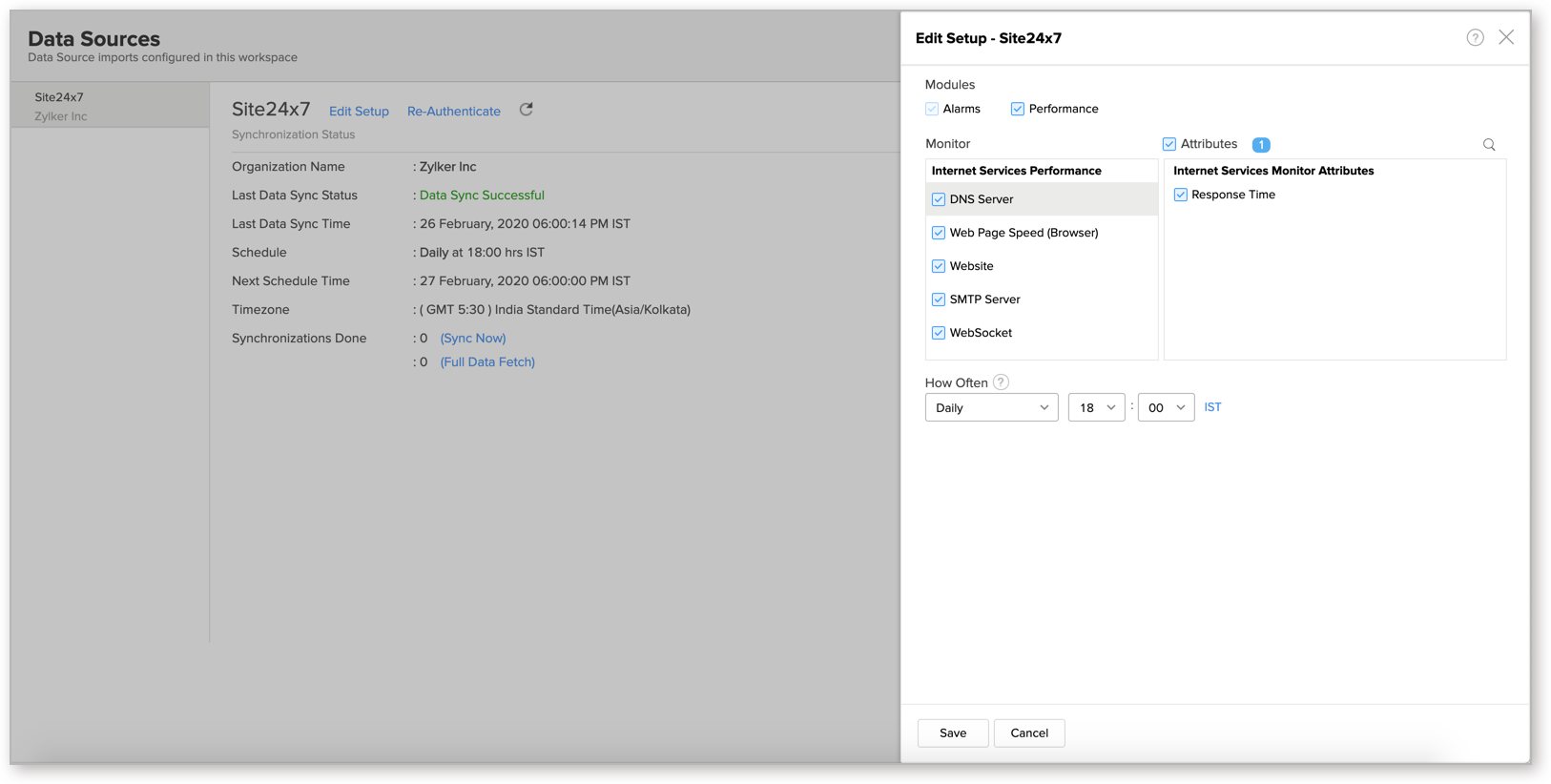Click the Sync Now link

[x=473, y=339]
